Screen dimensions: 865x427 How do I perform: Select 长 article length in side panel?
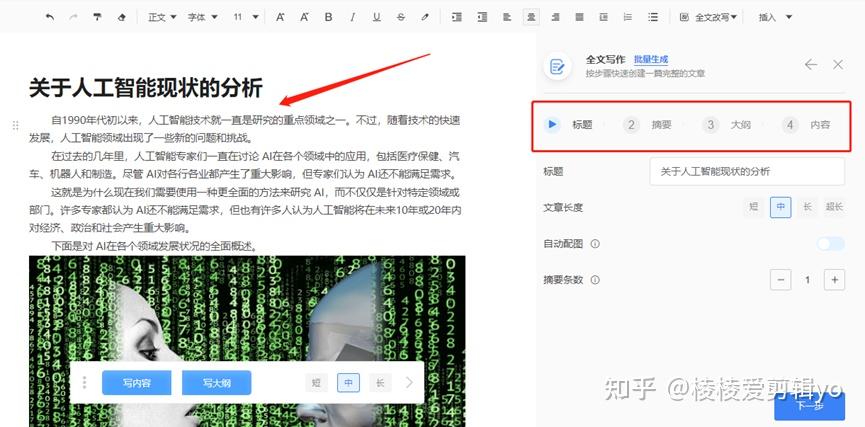[x=808, y=207]
